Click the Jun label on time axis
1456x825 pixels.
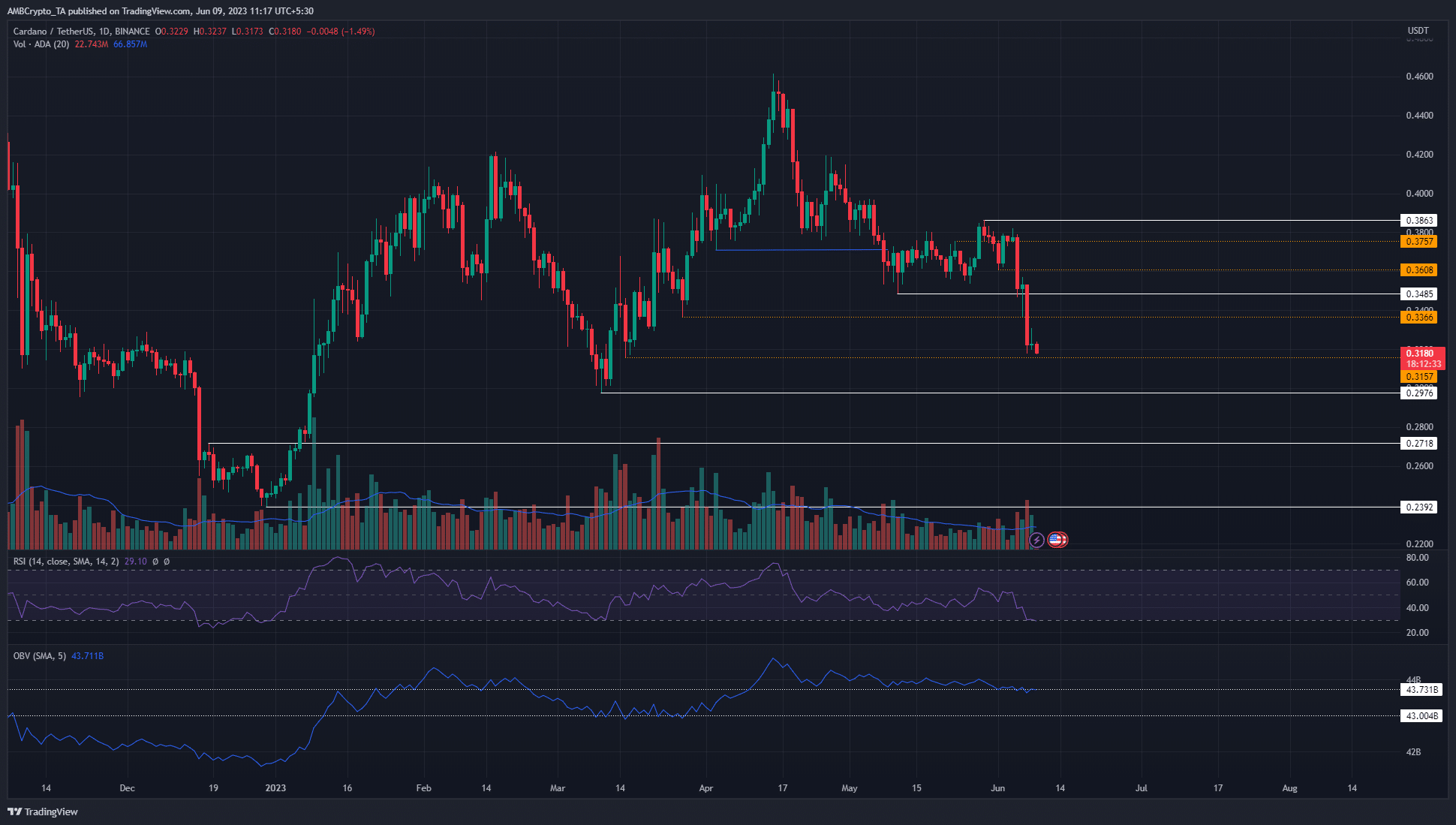(x=997, y=788)
